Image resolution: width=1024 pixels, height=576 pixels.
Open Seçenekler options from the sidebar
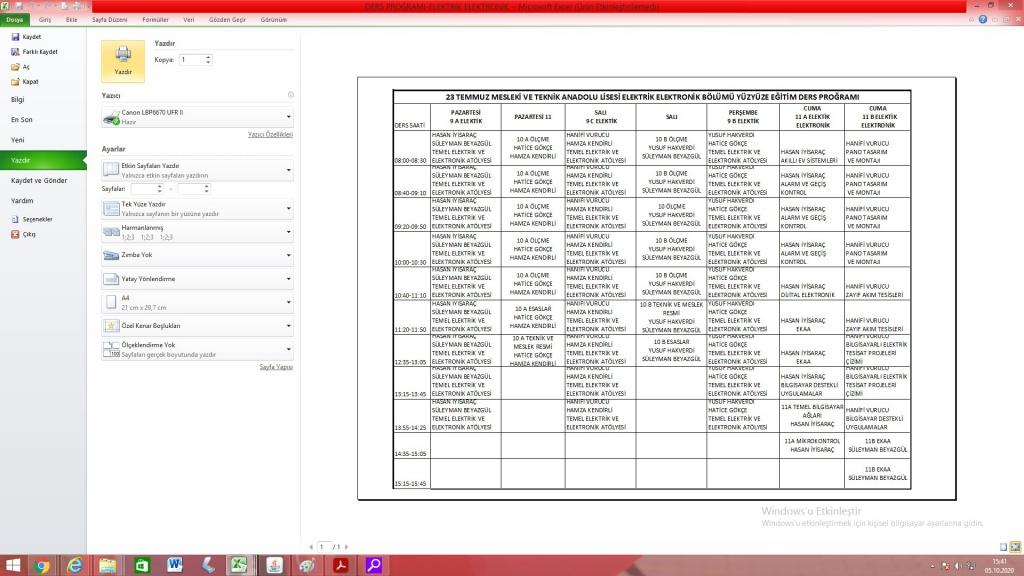click(37, 219)
